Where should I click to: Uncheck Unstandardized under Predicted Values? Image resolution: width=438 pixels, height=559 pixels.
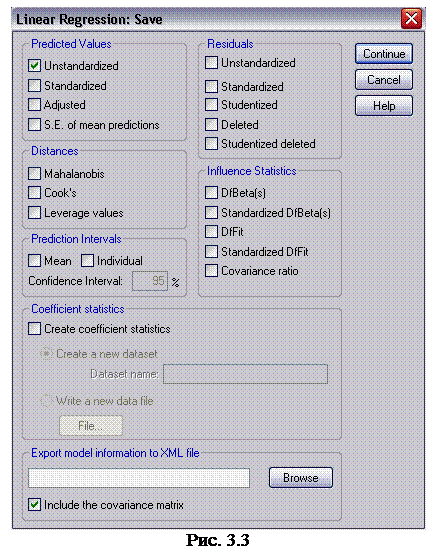coord(35,66)
